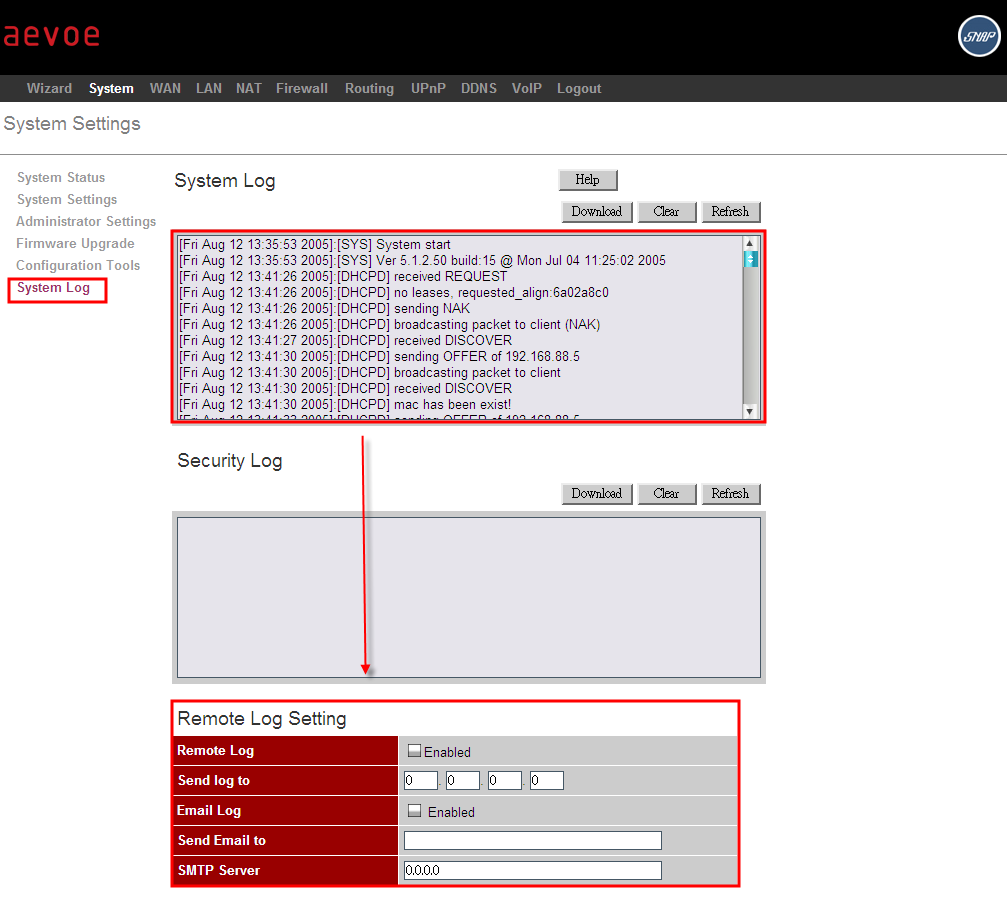The image size is (1007, 906).
Task: Refresh the System Log
Action: [x=730, y=212]
